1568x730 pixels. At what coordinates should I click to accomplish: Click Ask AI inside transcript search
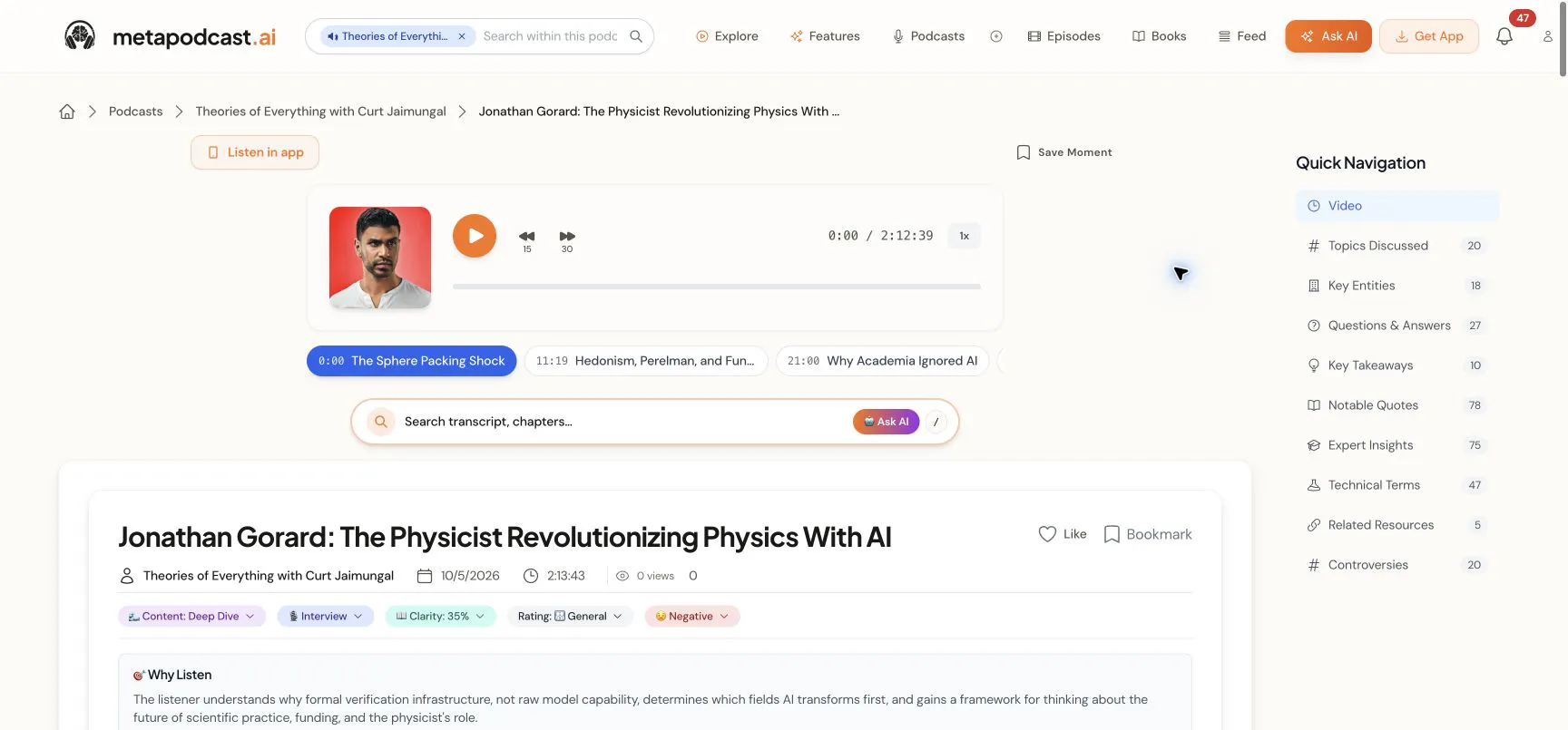click(x=886, y=422)
